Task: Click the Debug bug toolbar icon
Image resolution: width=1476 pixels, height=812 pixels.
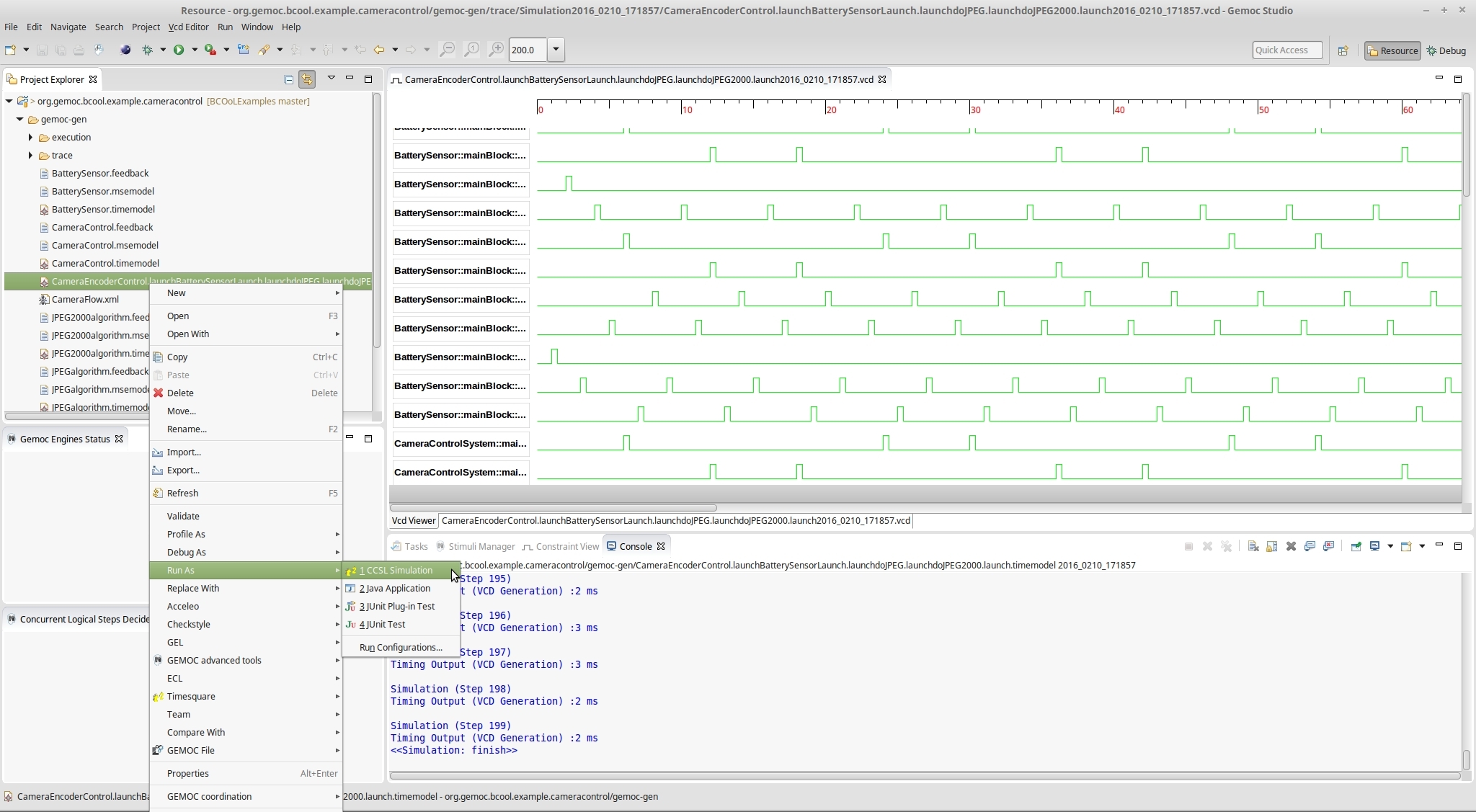Action: [147, 50]
